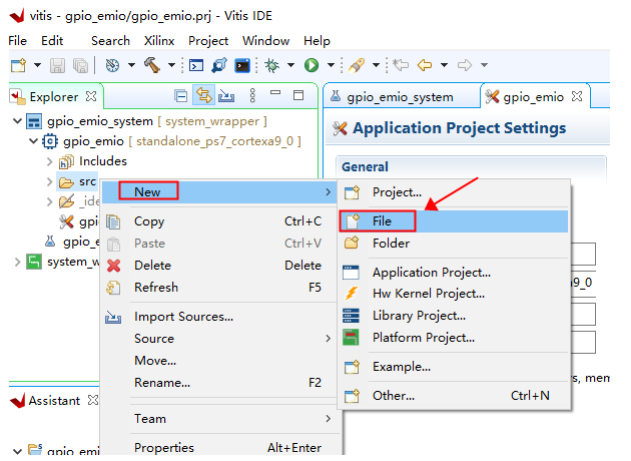Choose Move in the context menu
Screen dimensions: 631x461
[219, 360]
